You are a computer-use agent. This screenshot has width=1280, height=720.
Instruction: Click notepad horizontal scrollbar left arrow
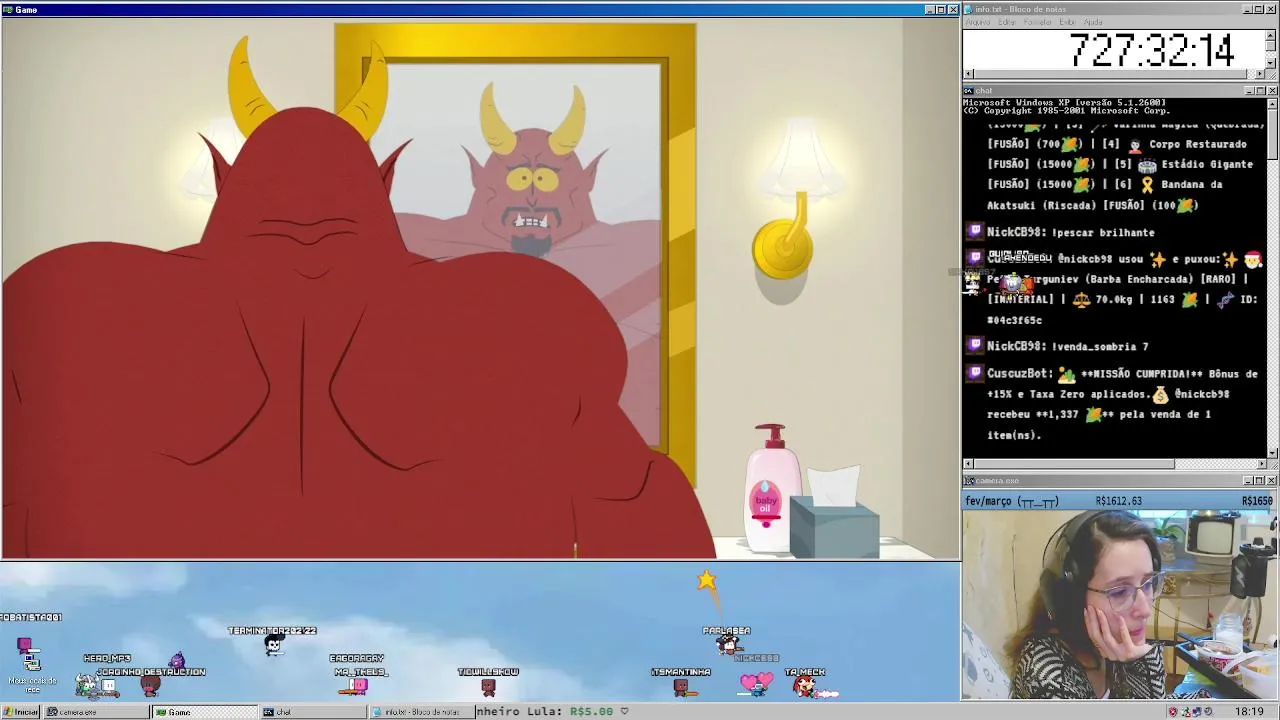coord(968,74)
